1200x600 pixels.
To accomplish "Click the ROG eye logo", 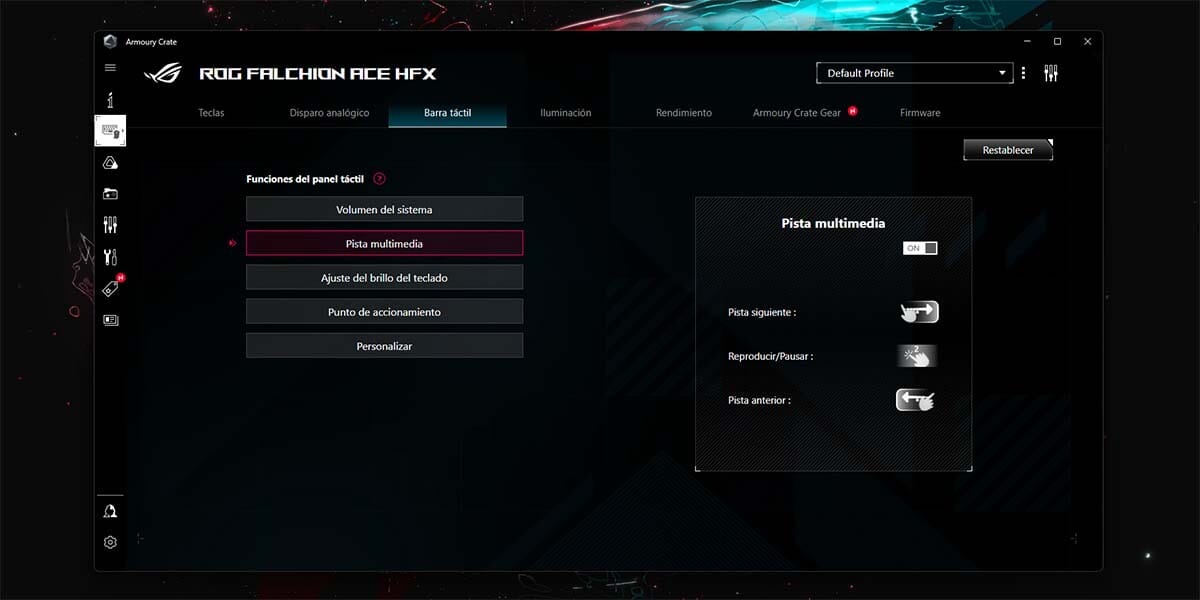I will [x=162, y=73].
